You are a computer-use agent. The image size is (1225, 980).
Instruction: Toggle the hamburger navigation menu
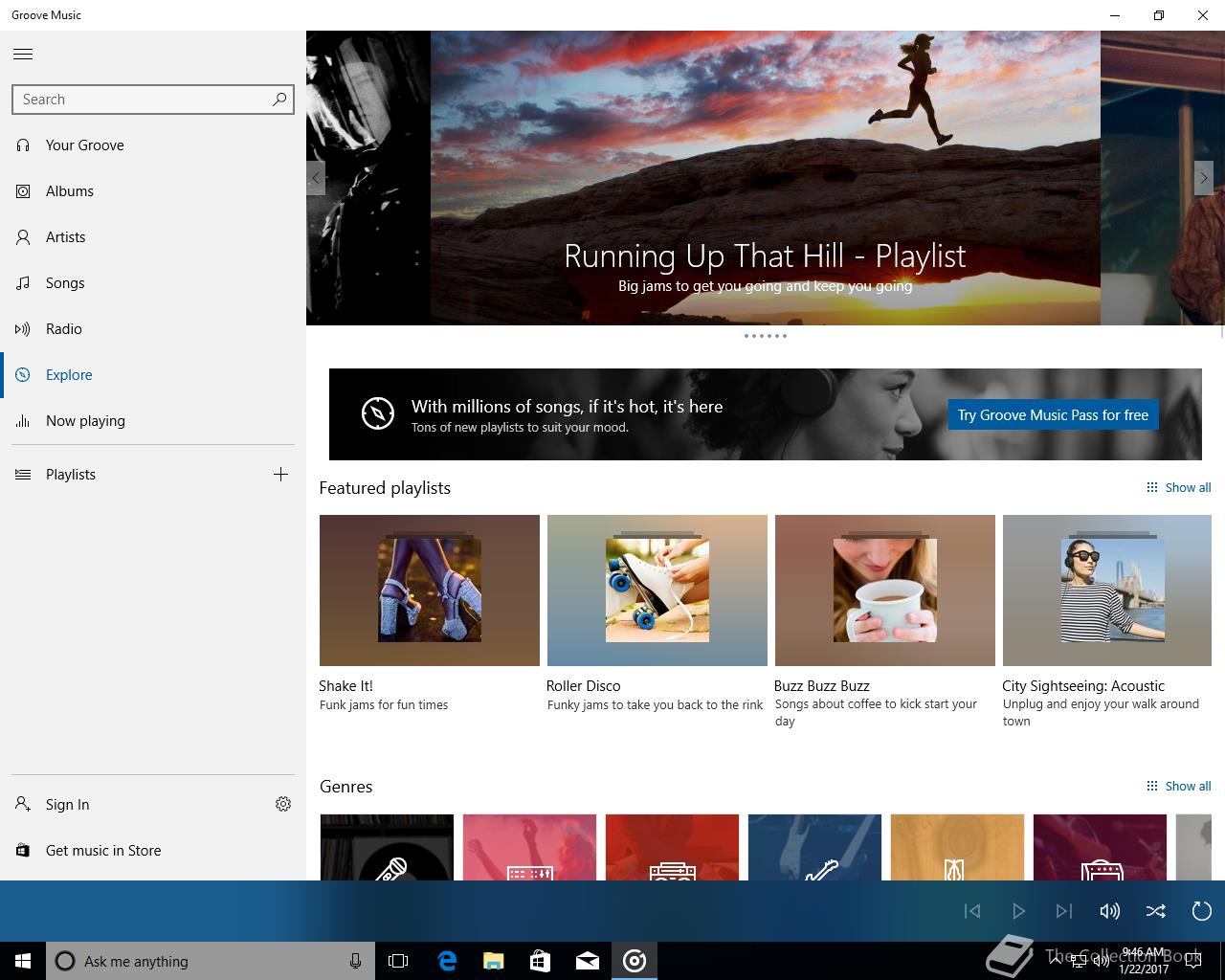point(23,55)
